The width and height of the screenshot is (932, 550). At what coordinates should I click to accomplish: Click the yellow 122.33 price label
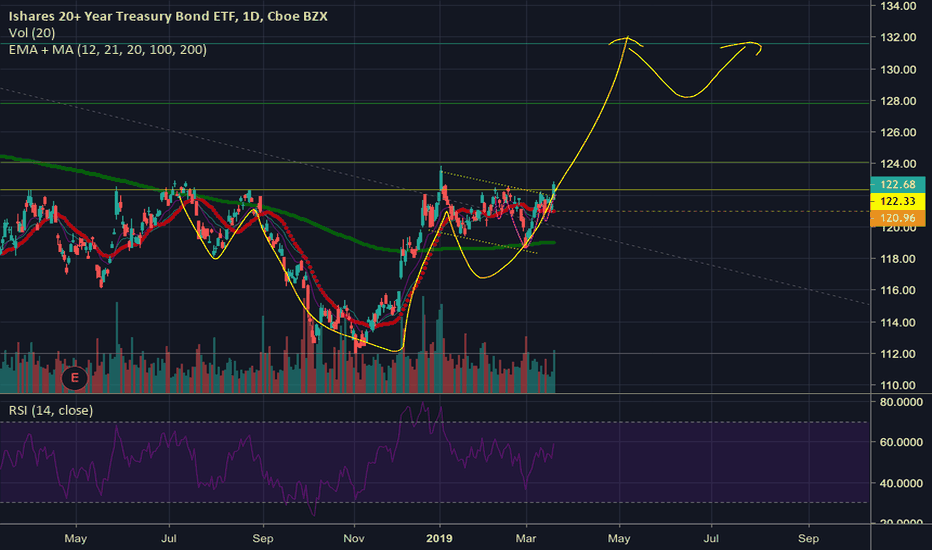click(898, 201)
